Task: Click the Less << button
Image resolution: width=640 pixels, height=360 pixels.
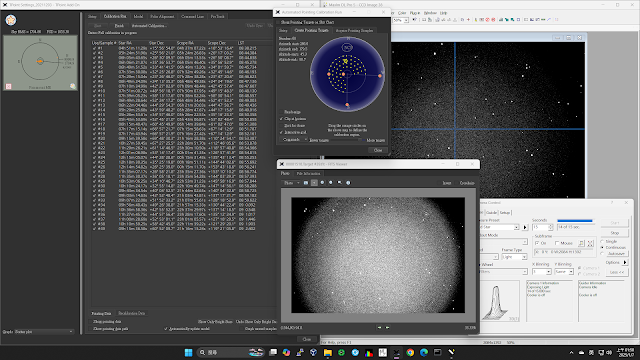Action: click(x=617, y=272)
